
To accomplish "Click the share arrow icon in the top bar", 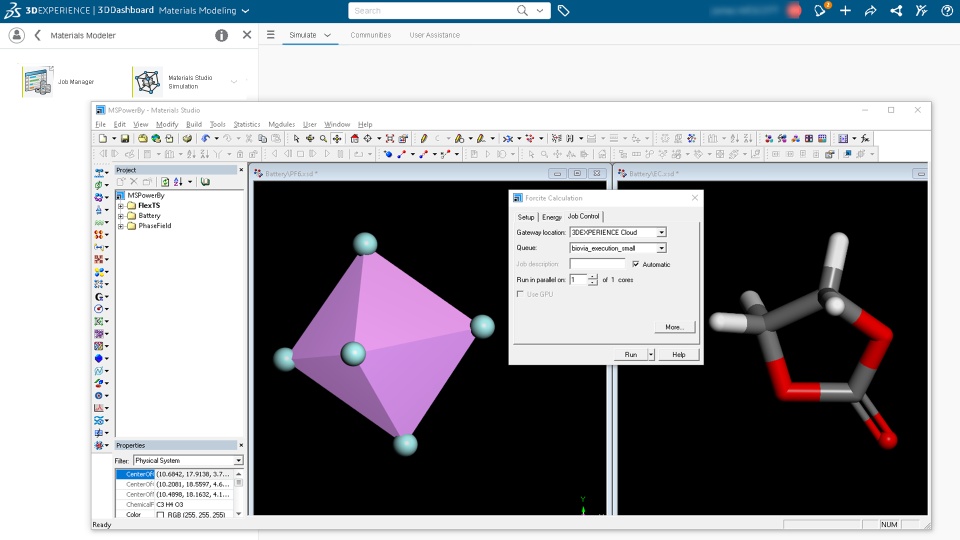I will (x=870, y=10).
